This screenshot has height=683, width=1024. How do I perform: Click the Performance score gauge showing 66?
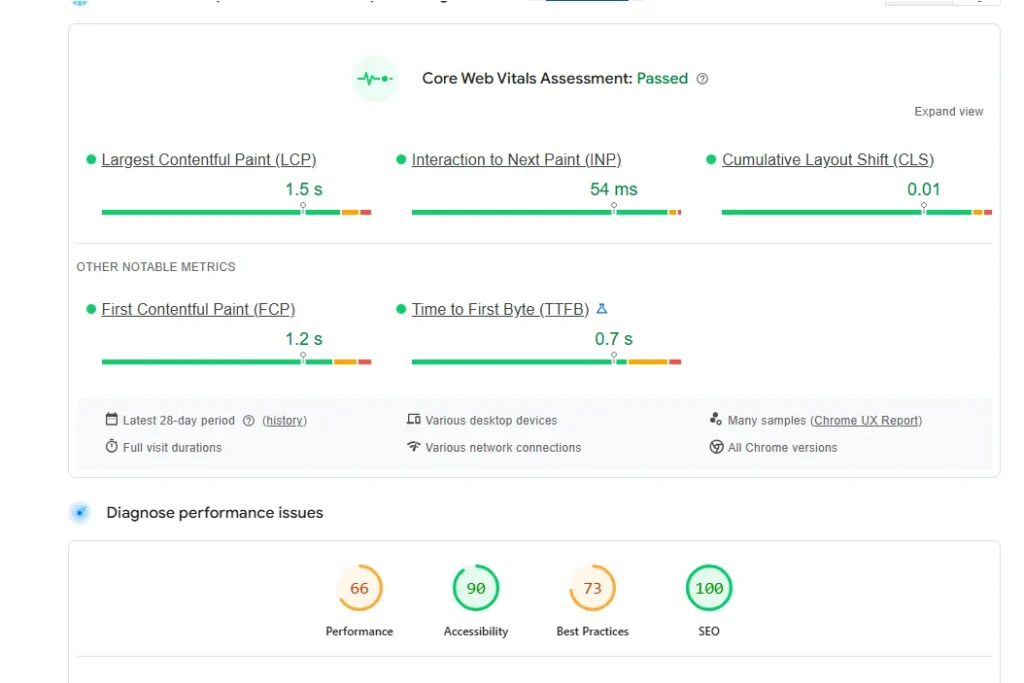(x=360, y=589)
